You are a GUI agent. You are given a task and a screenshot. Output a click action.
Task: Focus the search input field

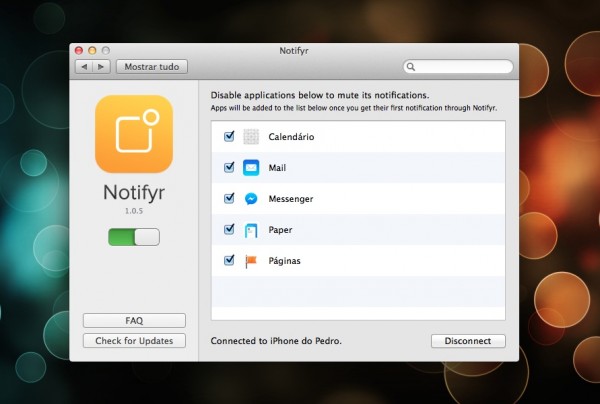coord(458,67)
